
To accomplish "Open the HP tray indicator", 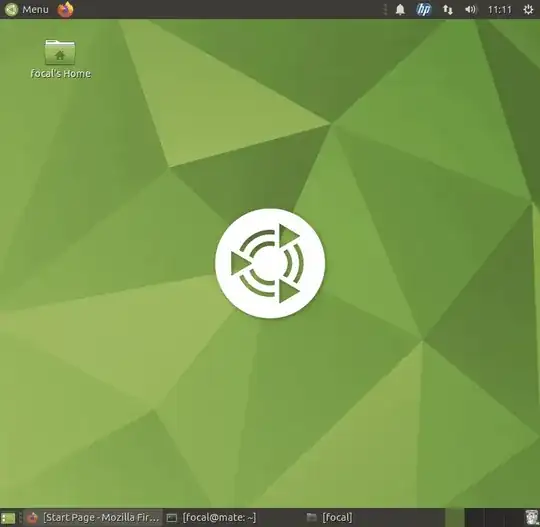I will click(424, 10).
